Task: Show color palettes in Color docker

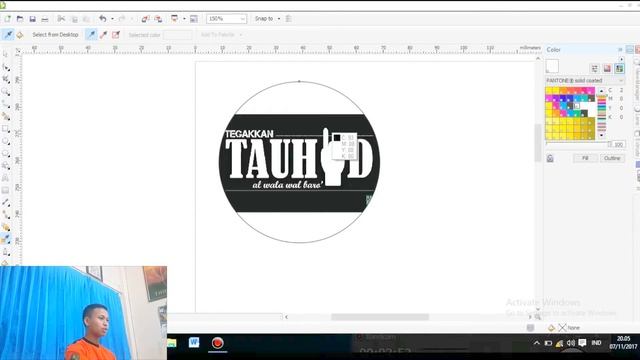Action: click(x=619, y=68)
